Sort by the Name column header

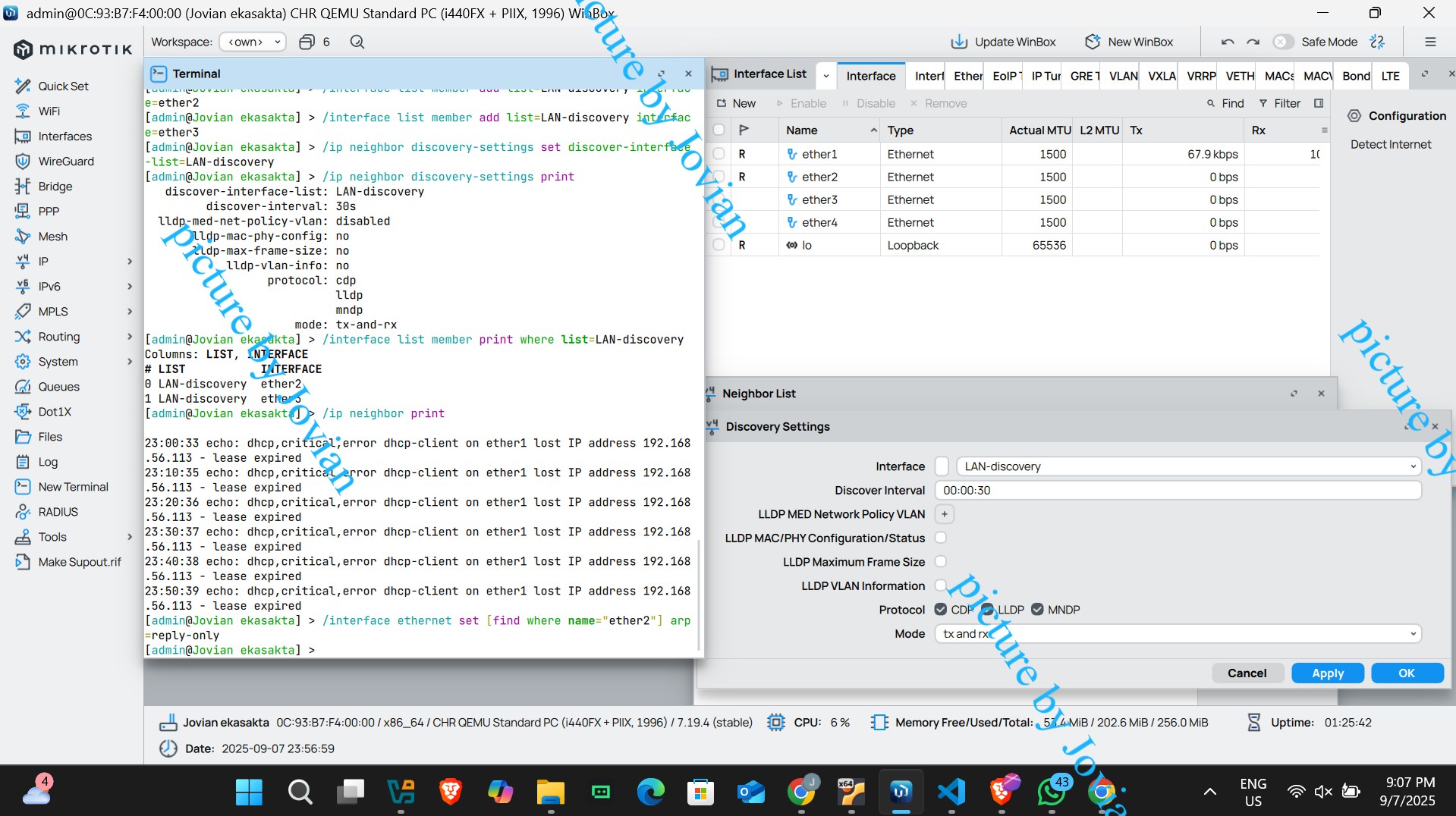coord(829,130)
